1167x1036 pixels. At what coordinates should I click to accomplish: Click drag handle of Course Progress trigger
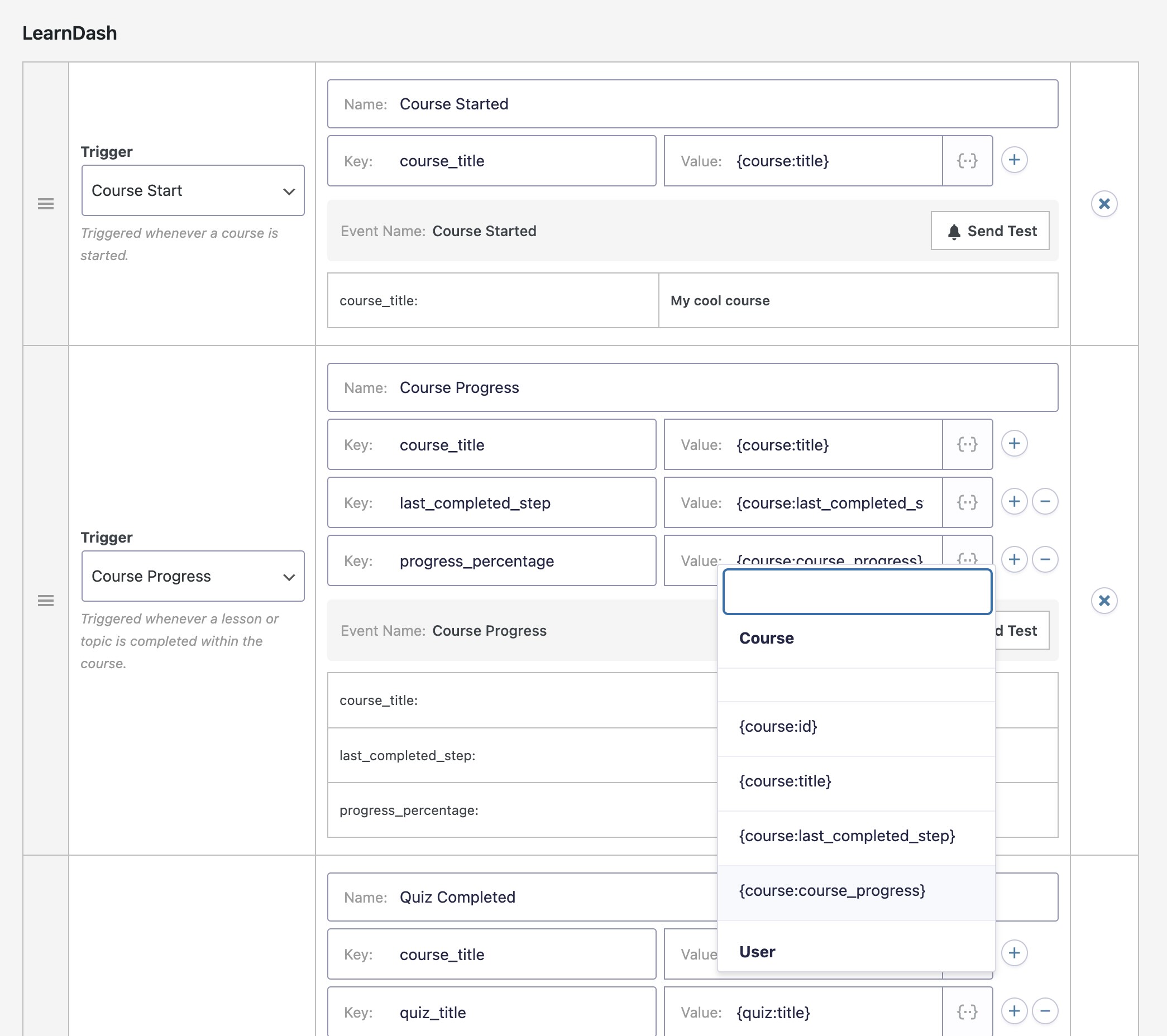pyautogui.click(x=46, y=601)
